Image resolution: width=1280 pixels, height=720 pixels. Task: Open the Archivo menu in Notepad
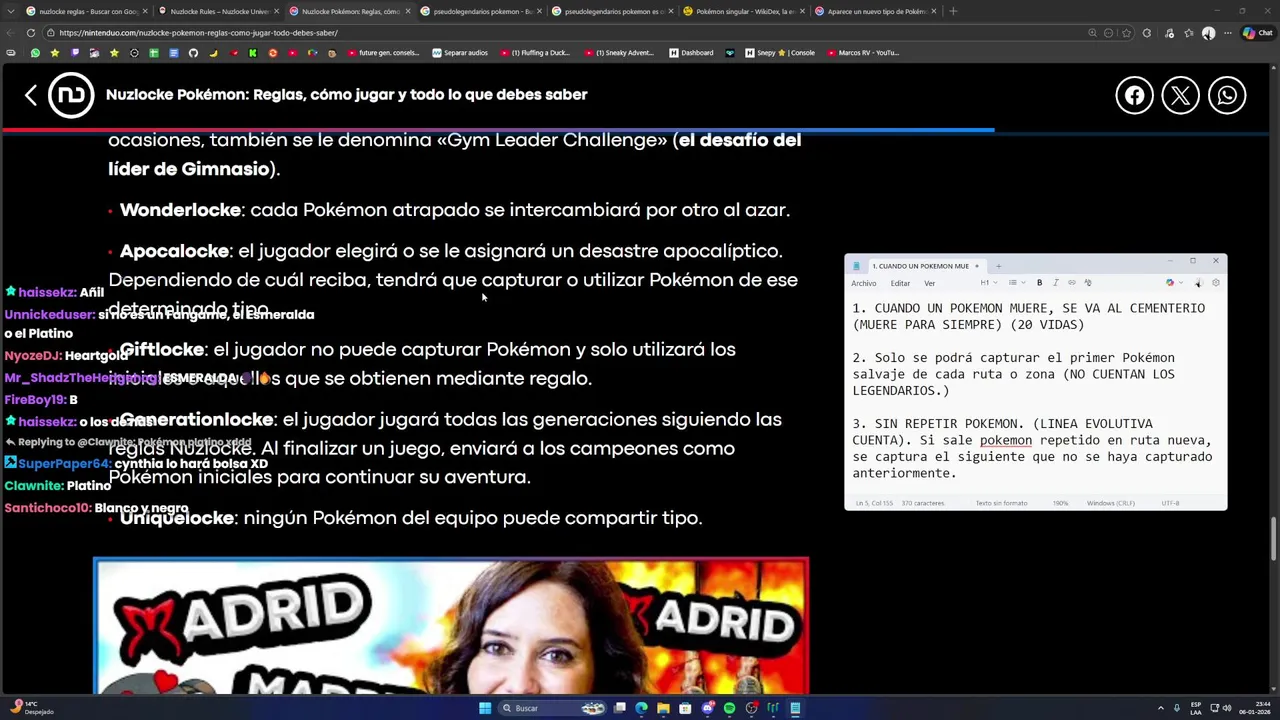click(x=863, y=283)
